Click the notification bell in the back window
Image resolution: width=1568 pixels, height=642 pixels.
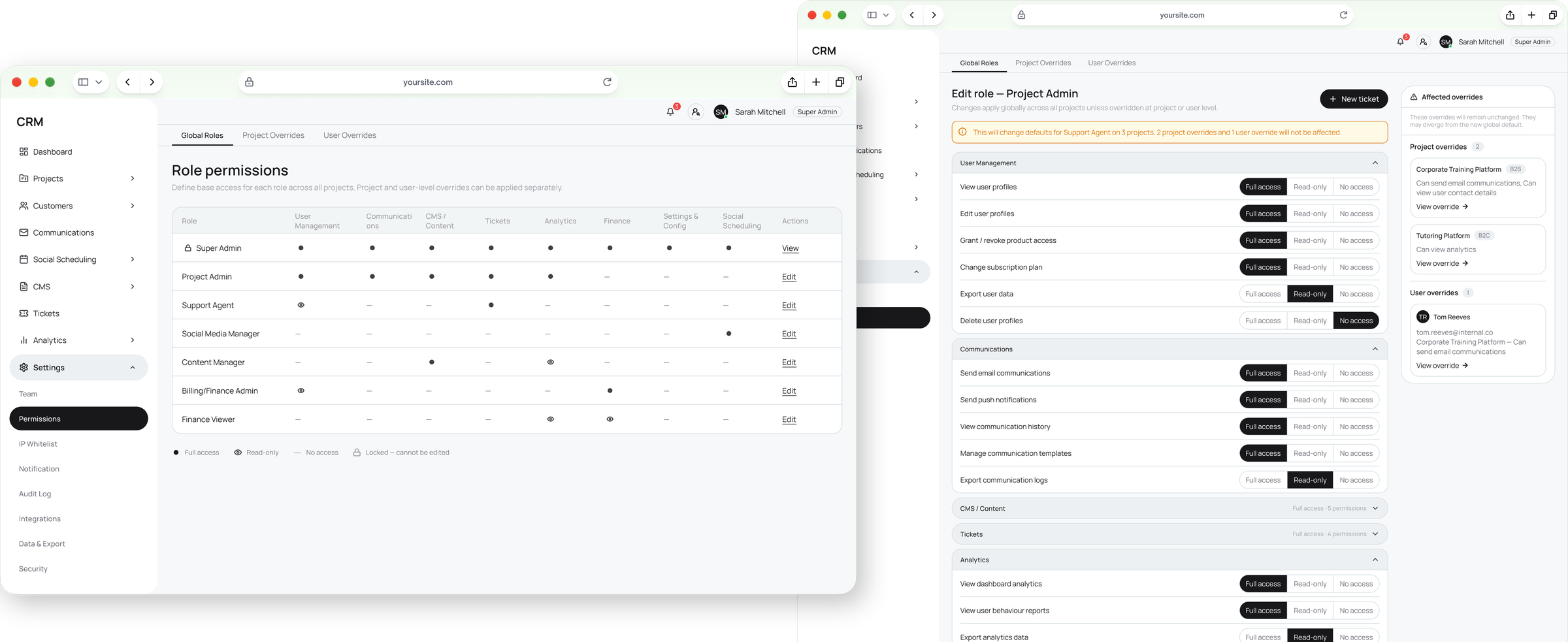pyautogui.click(x=1400, y=42)
